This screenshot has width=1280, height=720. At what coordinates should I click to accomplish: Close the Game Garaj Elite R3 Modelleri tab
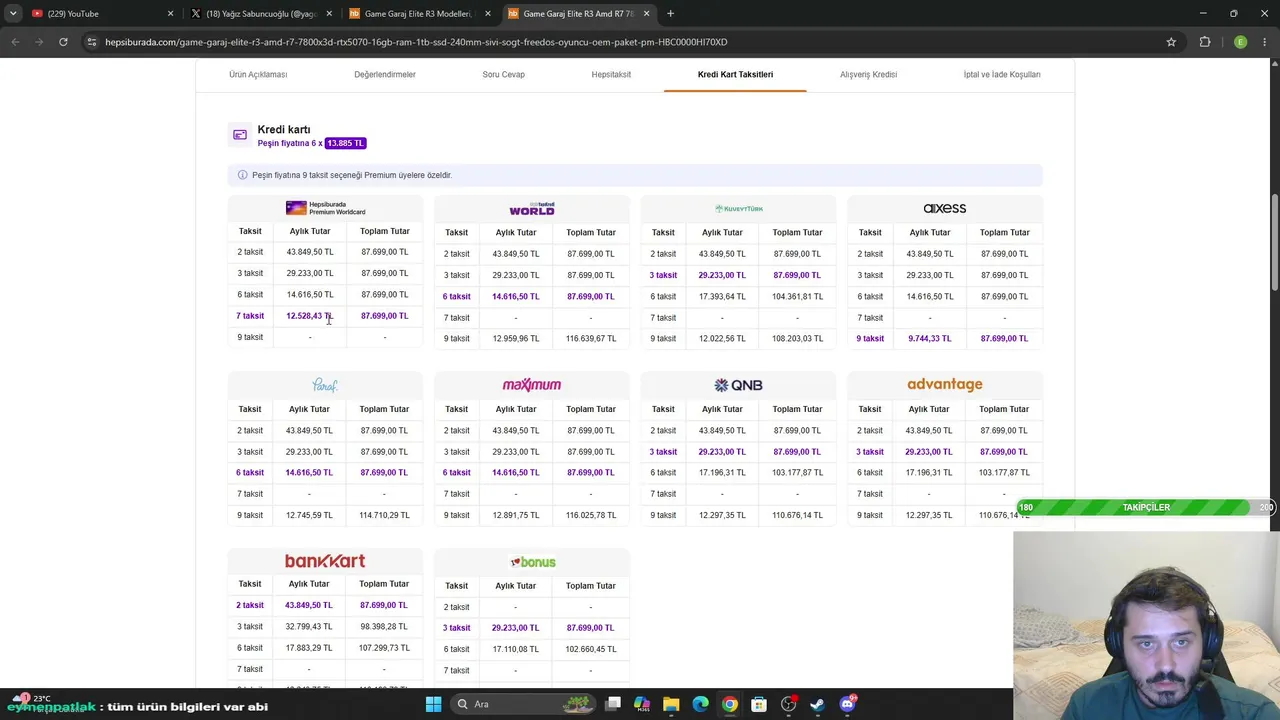(x=488, y=14)
